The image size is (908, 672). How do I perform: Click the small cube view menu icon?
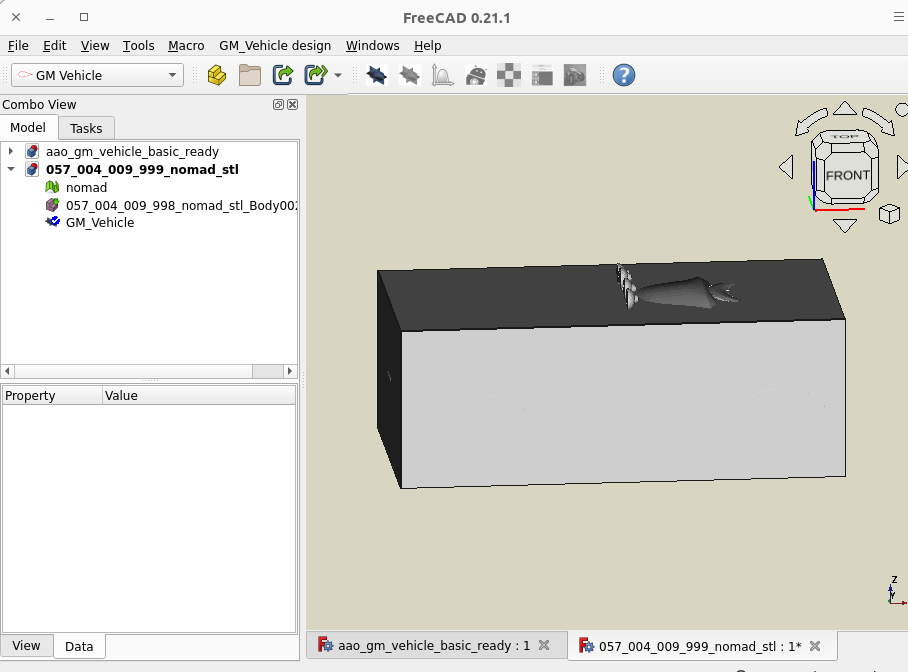tap(888, 214)
